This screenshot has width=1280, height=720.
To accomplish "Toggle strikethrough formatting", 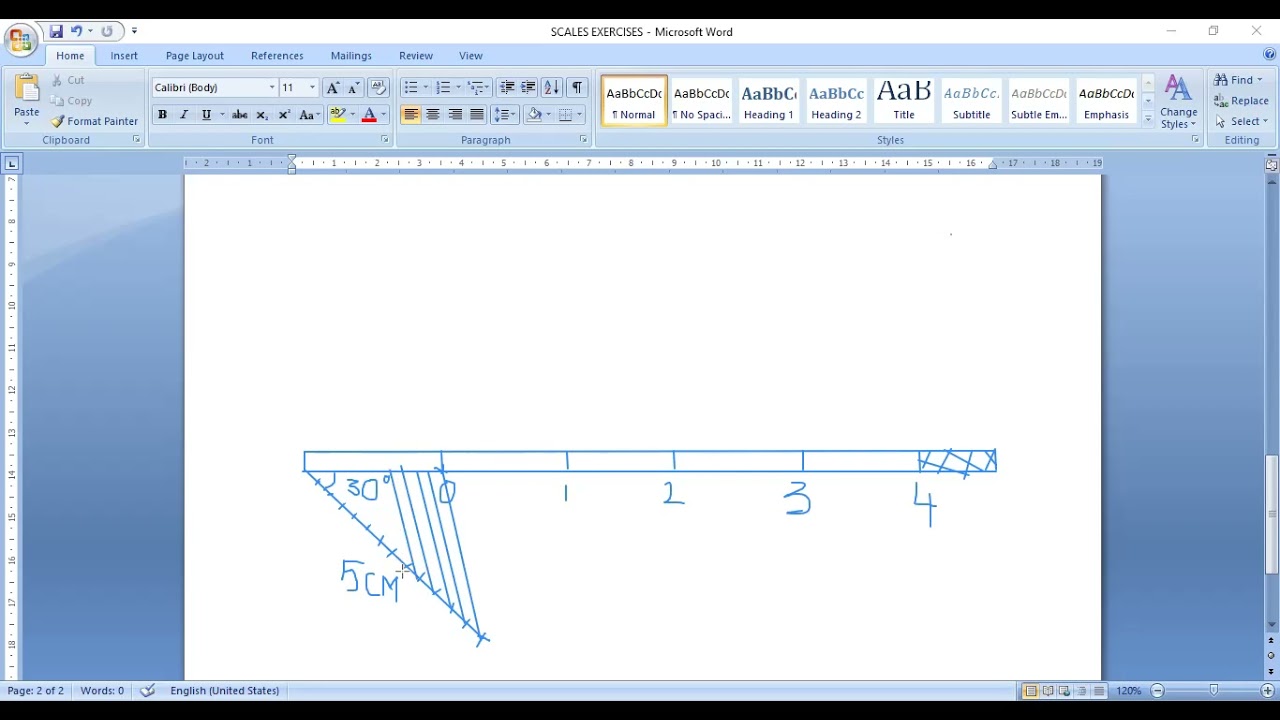I will (x=240, y=115).
